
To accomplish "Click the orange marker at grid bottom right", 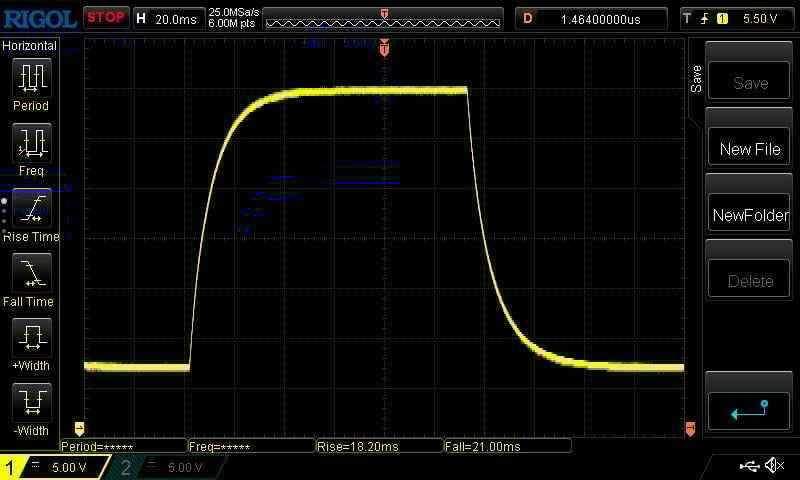I will (x=690, y=428).
